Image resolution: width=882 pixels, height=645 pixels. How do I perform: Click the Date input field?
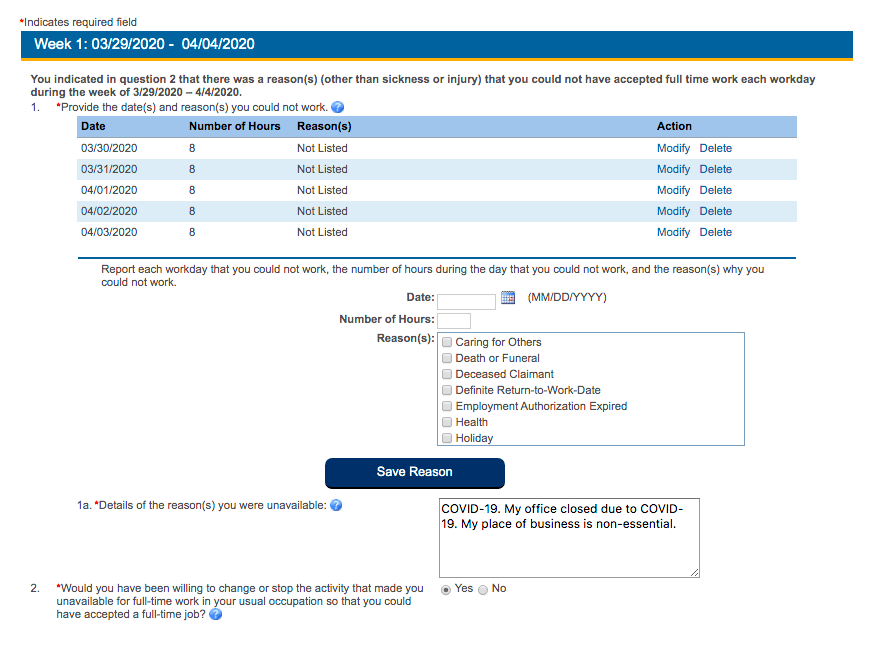coord(465,297)
